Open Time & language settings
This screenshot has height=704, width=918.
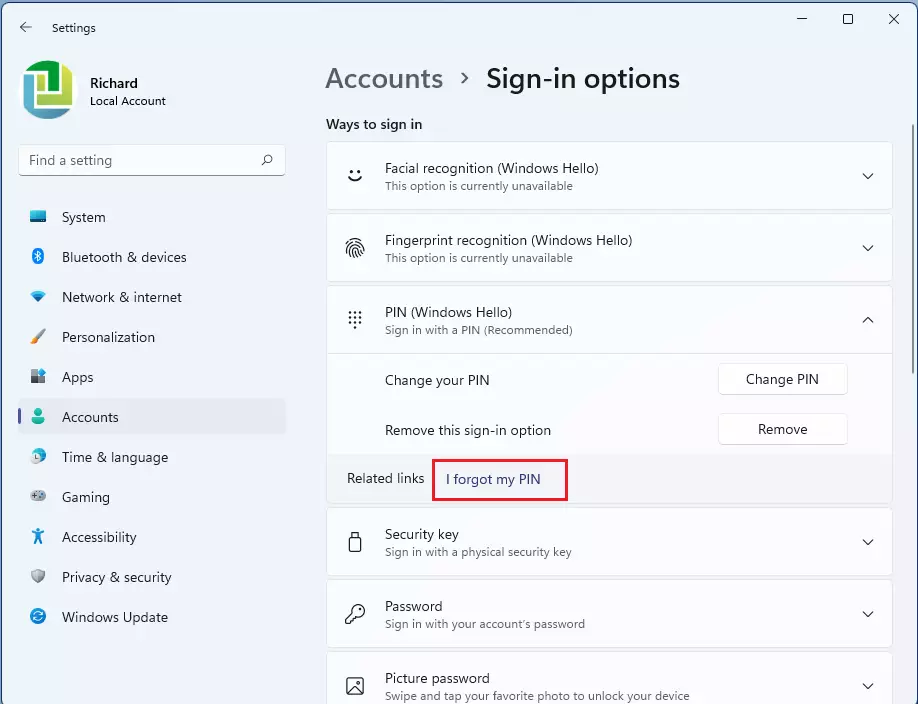point(114,457)
